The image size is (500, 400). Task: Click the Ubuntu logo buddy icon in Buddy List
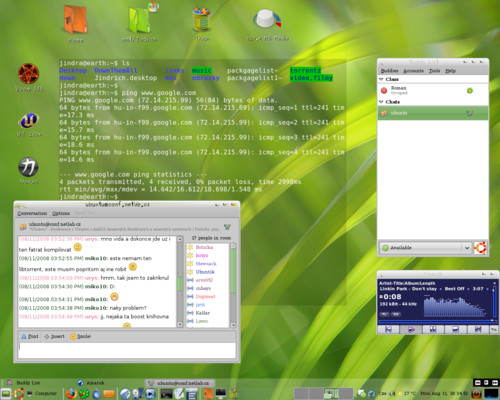pos(480,248)
